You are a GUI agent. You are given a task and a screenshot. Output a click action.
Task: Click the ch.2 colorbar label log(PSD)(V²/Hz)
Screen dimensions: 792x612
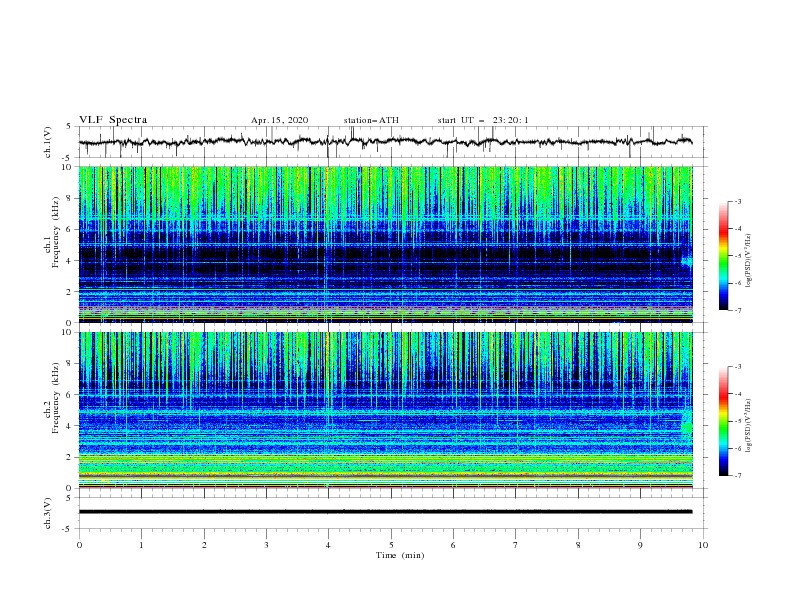(x=749, y=426)
